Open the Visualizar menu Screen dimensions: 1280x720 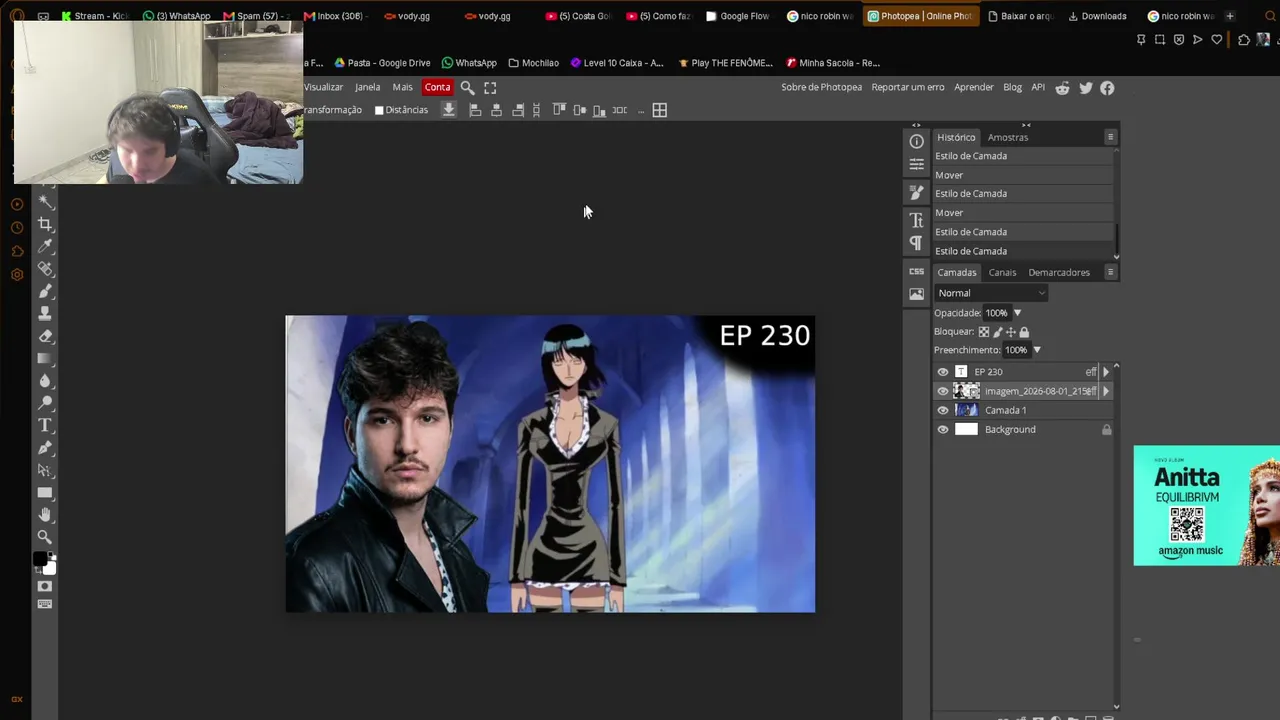click(323, 88)
